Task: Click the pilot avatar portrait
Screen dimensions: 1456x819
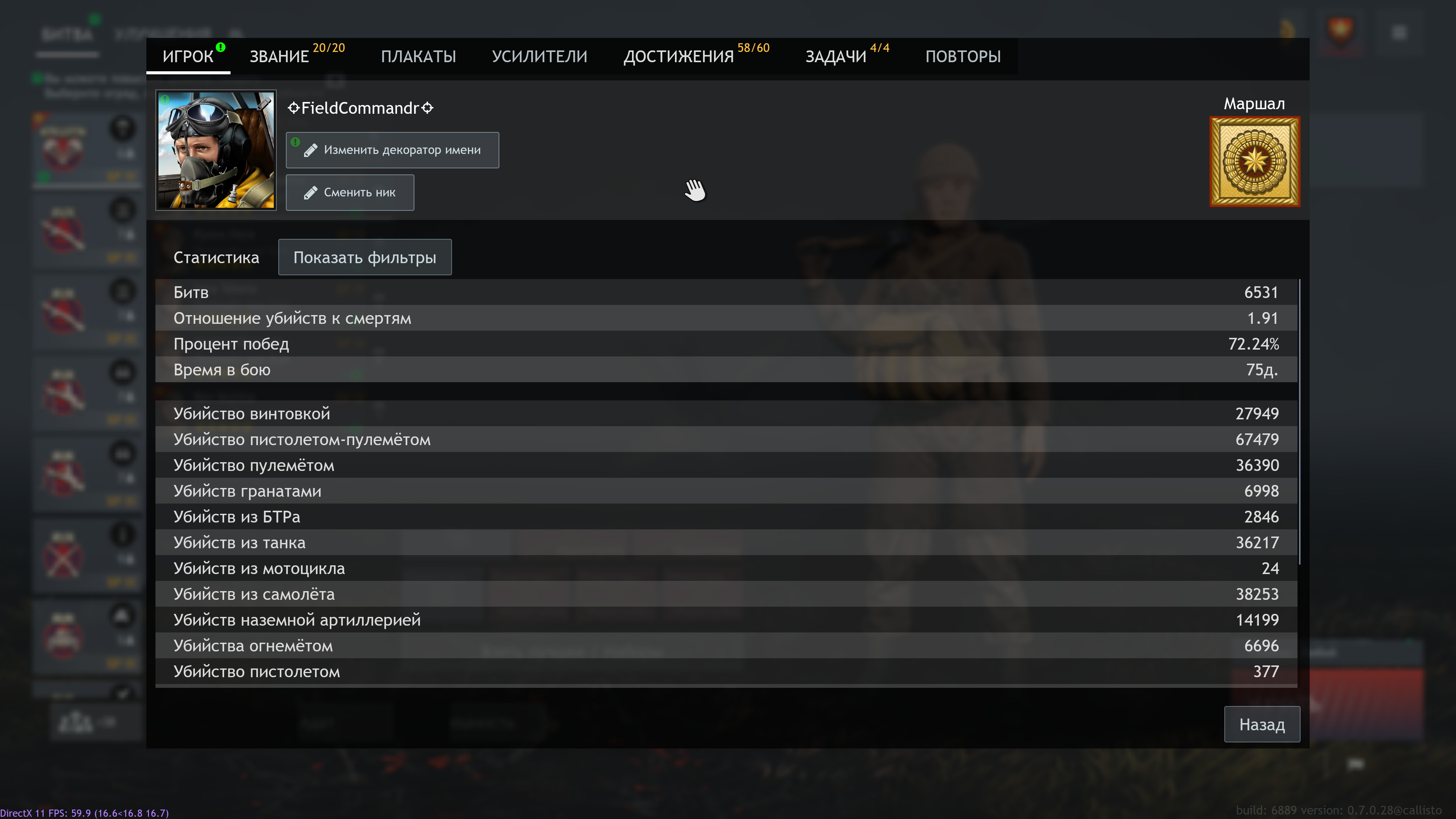Action: tap(216, 151)
